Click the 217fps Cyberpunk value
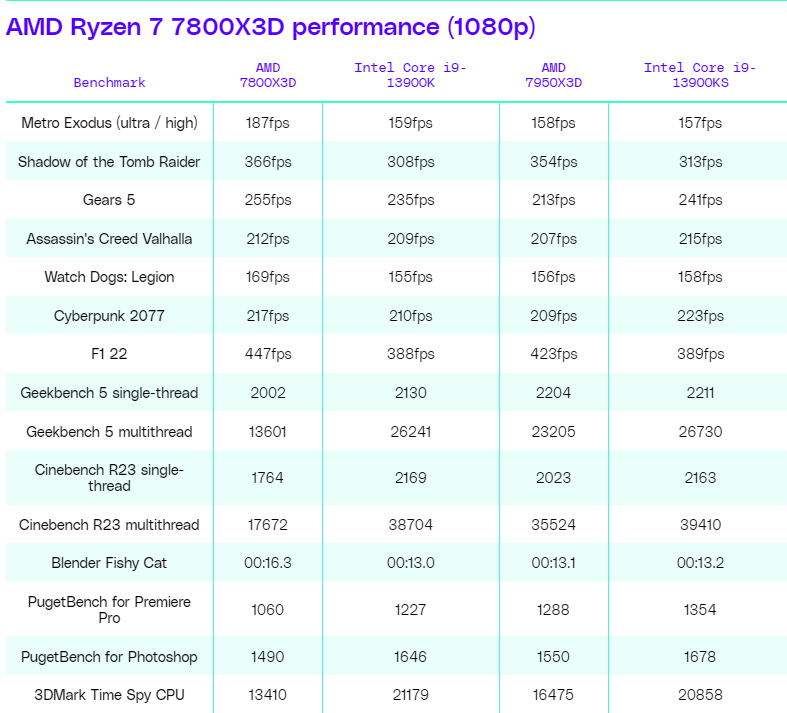This screenshot has width=787, height=713. [268, 316]
